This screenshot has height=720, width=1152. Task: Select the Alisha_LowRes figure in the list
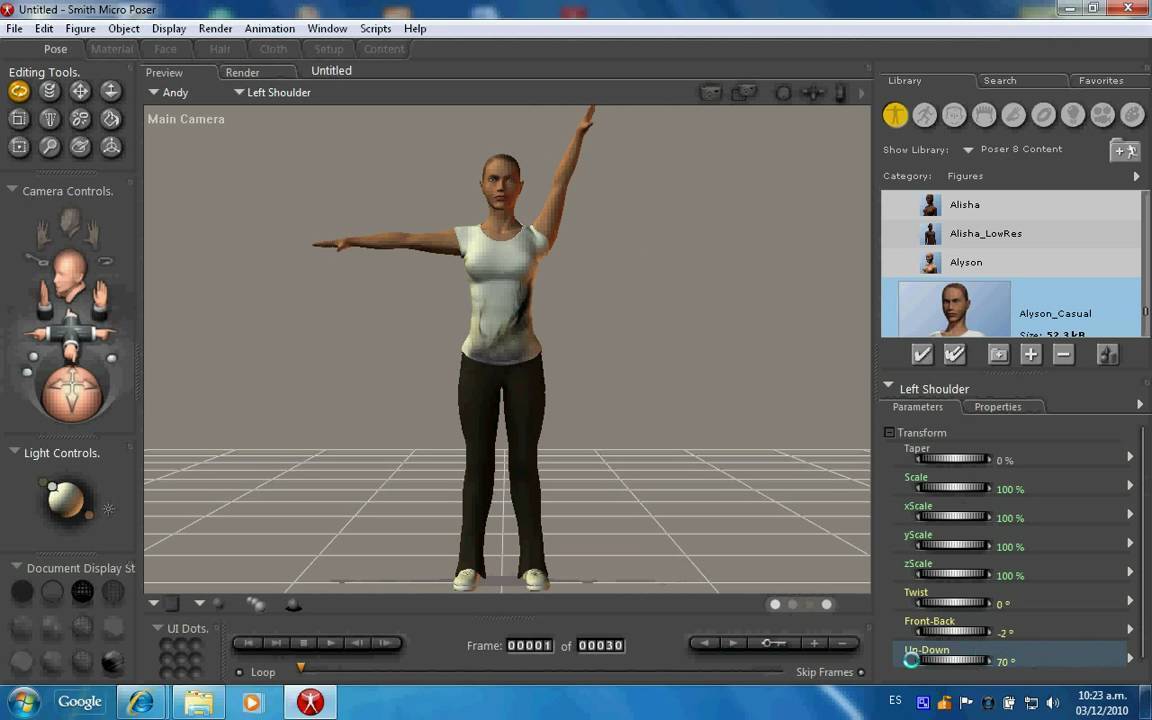click(x=985, y=234)
